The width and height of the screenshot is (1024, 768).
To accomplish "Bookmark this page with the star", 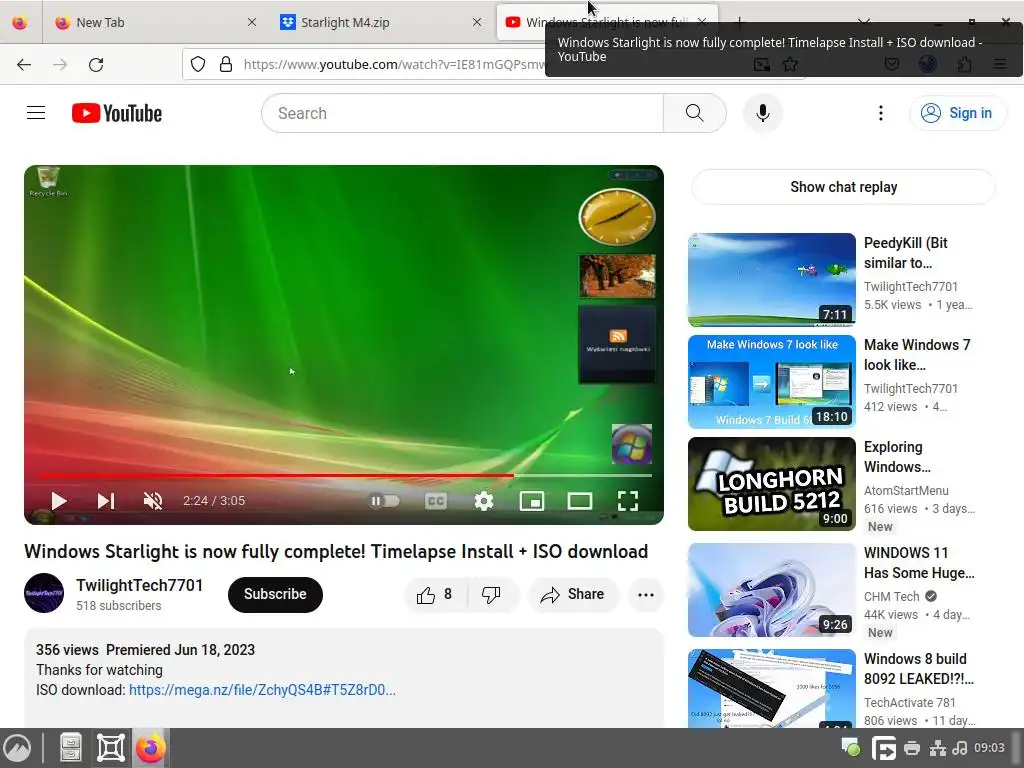I will (x=790, y=64).
